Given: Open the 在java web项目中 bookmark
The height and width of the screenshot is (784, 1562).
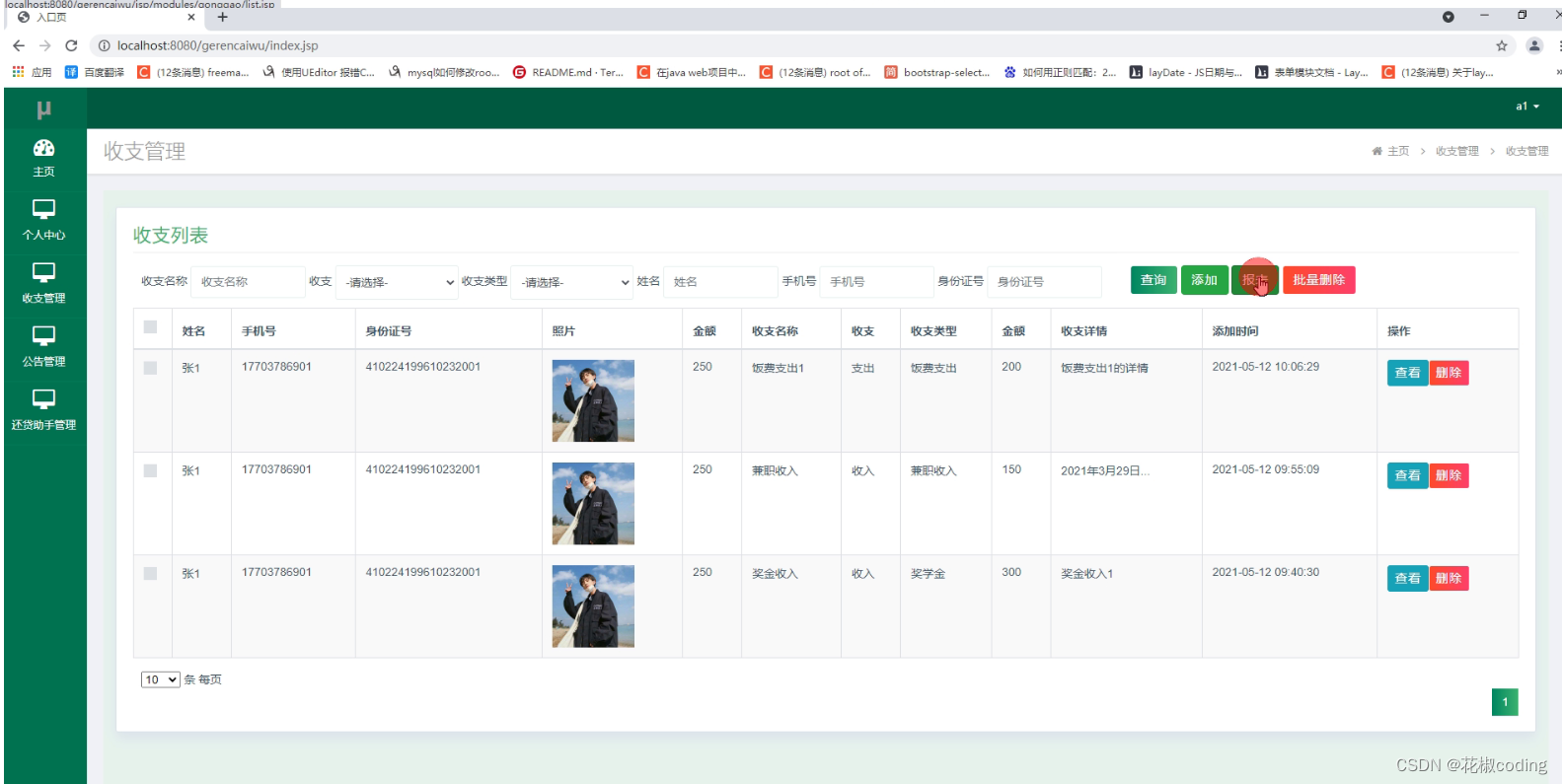Looking at the screenshot, I should tap(692, 72).
